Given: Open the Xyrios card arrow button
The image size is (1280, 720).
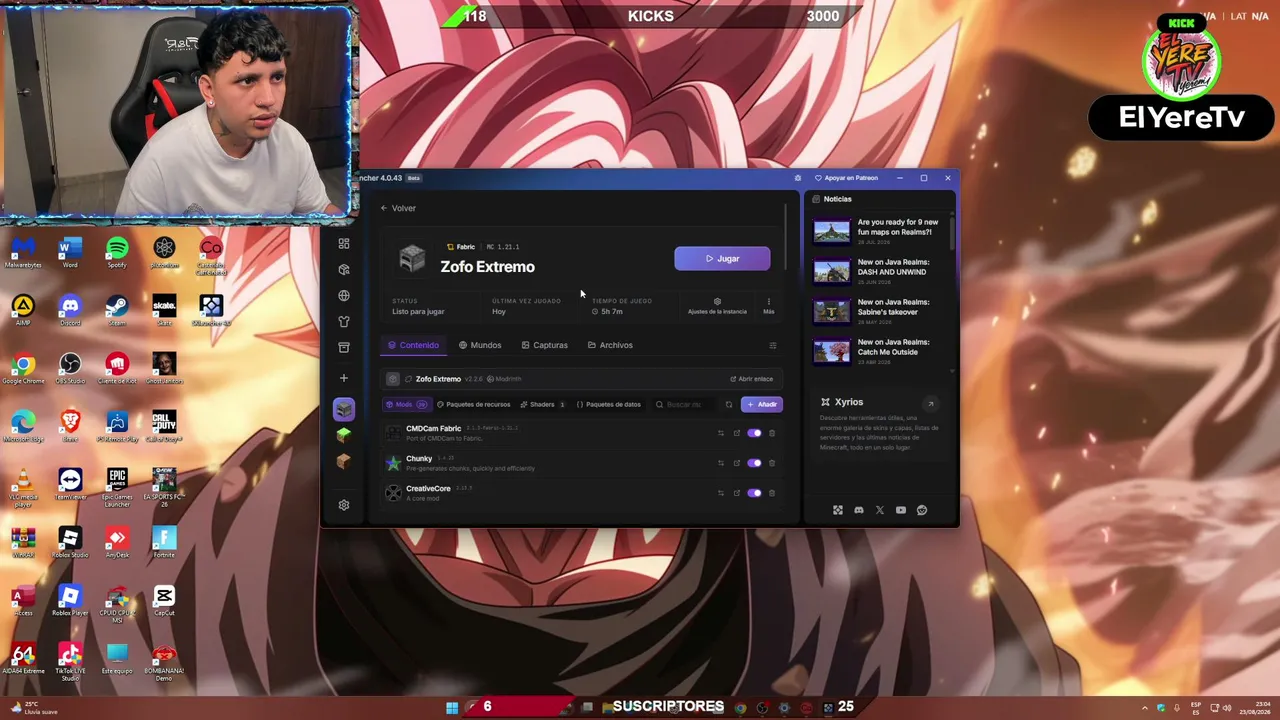Looking at the screenshot, I should (x=930, y=404).
